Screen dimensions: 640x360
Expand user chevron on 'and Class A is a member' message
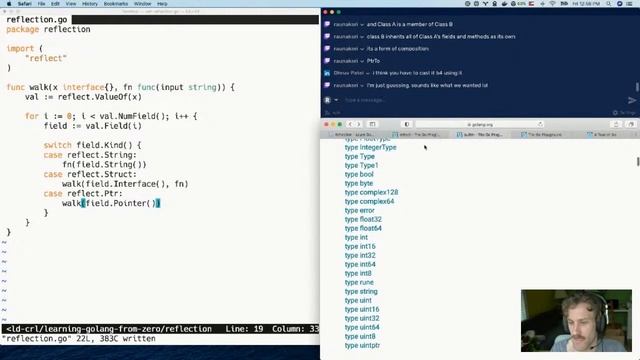coord(362,24)
